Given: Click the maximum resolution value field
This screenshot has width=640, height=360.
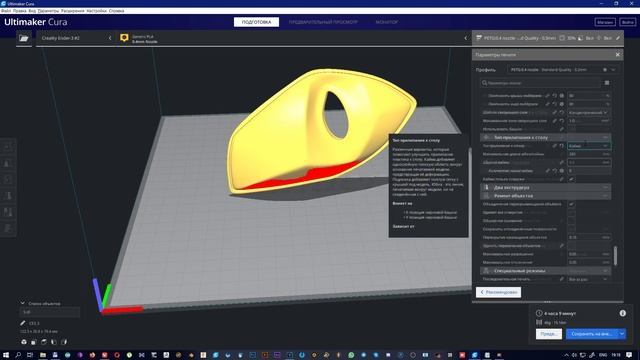Looking at the screenshot, I should 589,254.
